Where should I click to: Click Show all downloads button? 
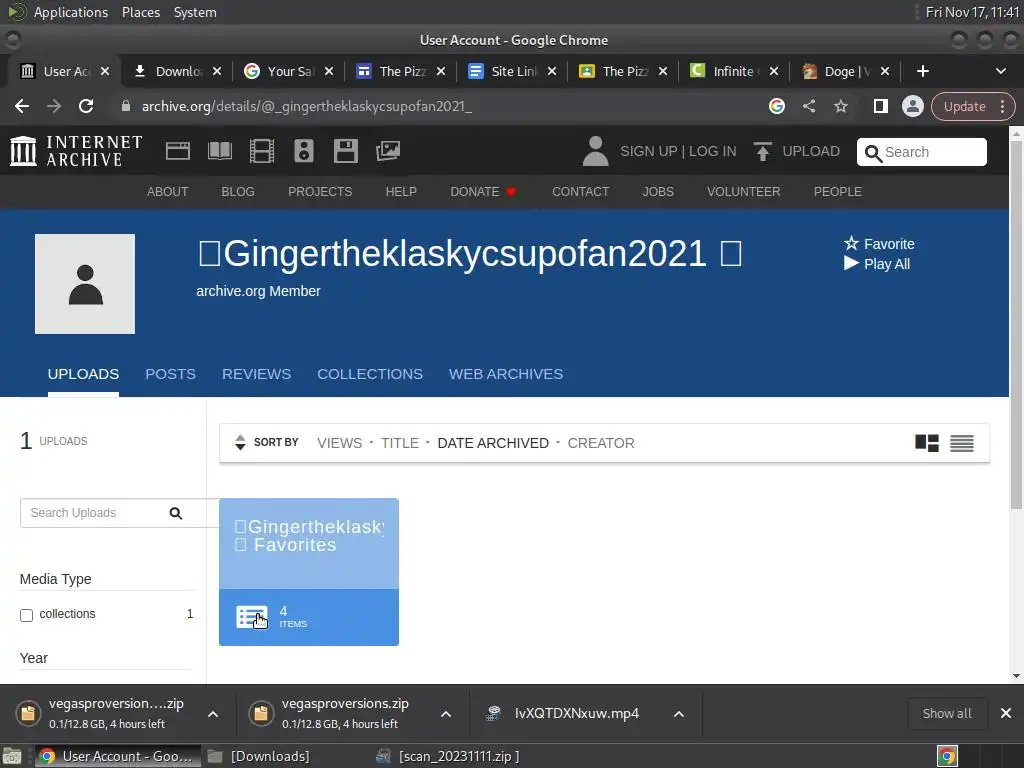[947, 714]
